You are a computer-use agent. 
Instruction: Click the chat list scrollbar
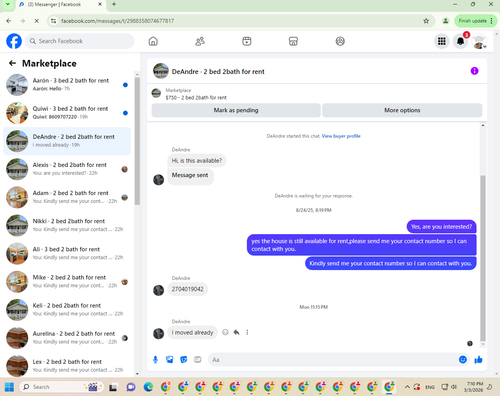(137, 140)
